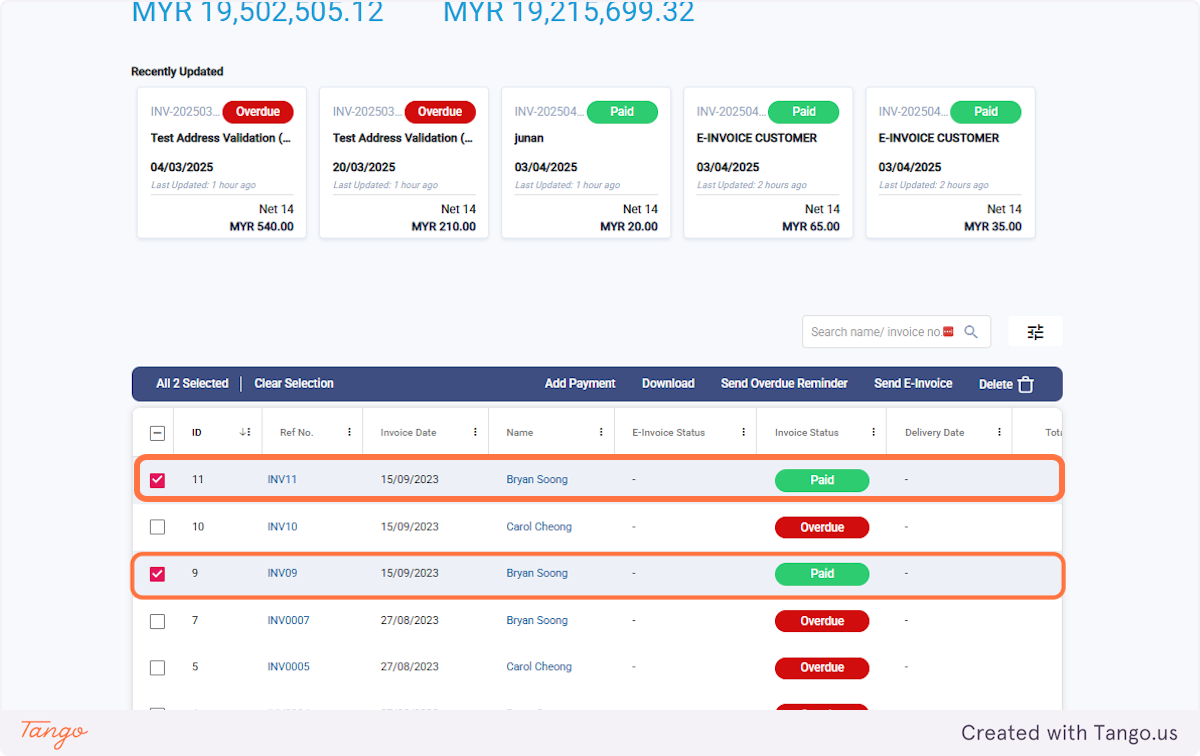Click Send E-Invoice
The width and height of the screenshot is (1200, 756).
(x=913, y=383)
